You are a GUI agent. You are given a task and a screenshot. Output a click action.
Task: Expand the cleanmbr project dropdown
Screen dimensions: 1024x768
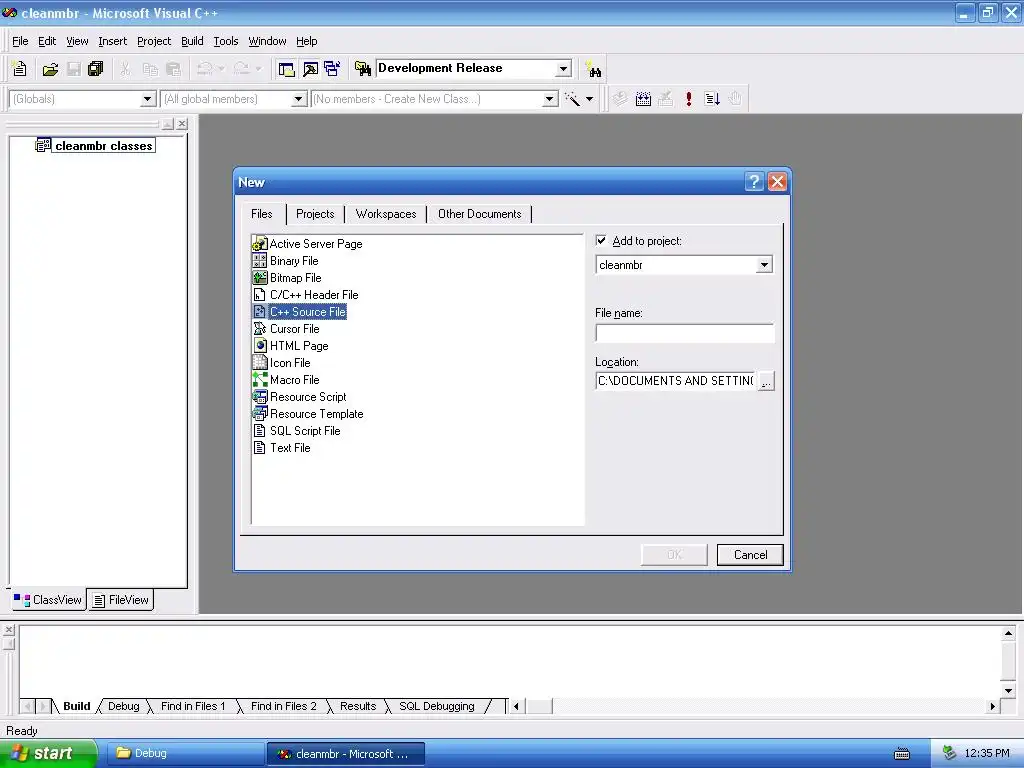(x=764, y=265)
